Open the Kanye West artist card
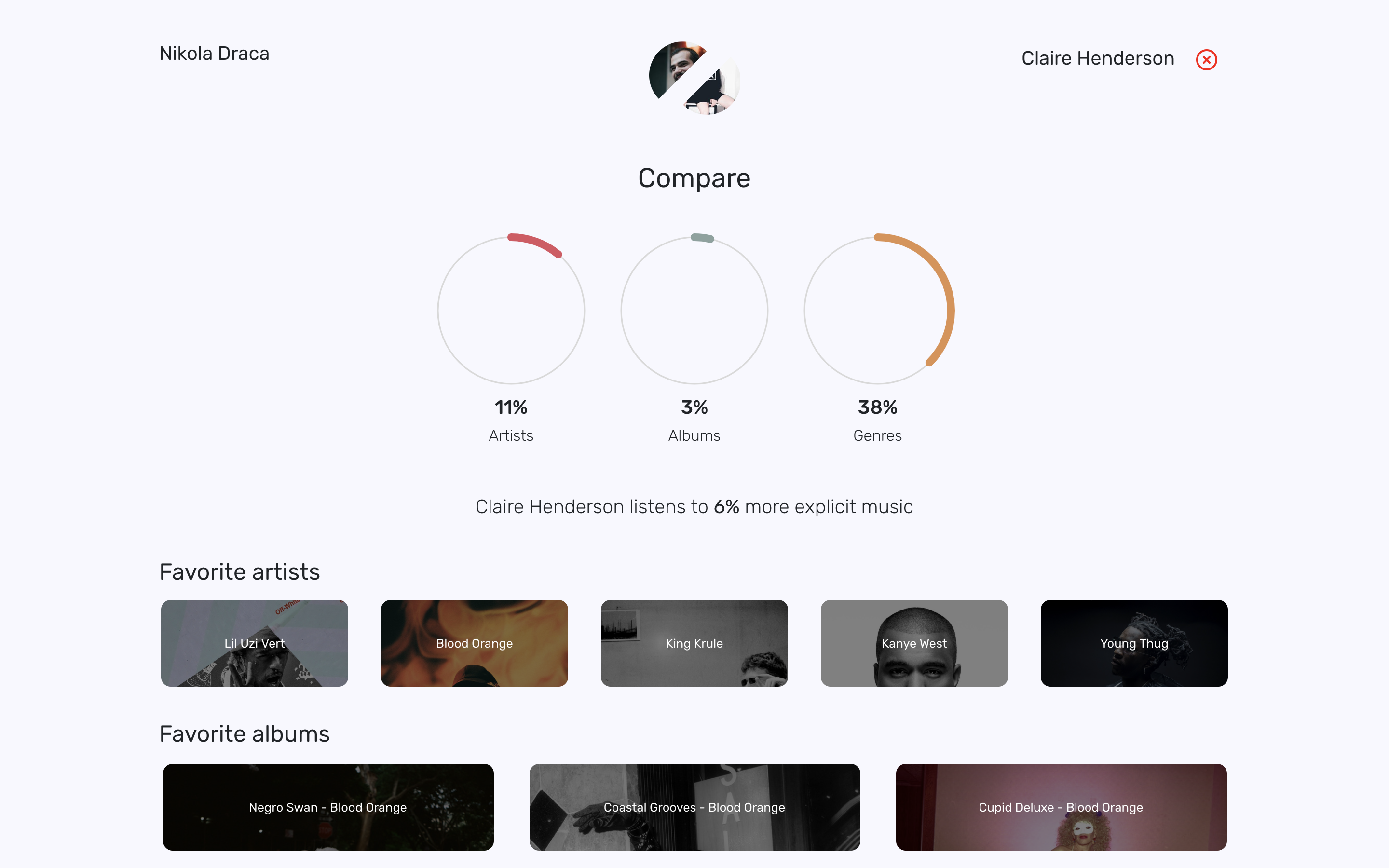 click(914, 643)
